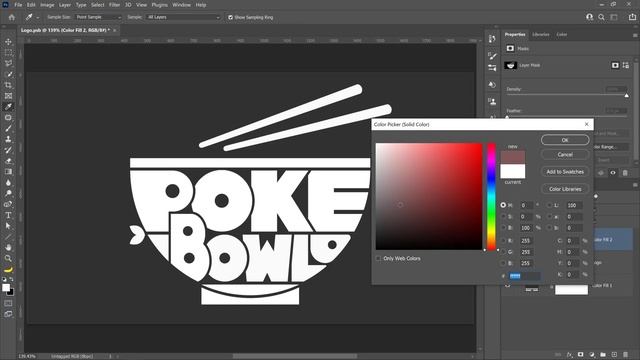
Task: Create new fill or adjustment layer icon
Action: (592, 355)
